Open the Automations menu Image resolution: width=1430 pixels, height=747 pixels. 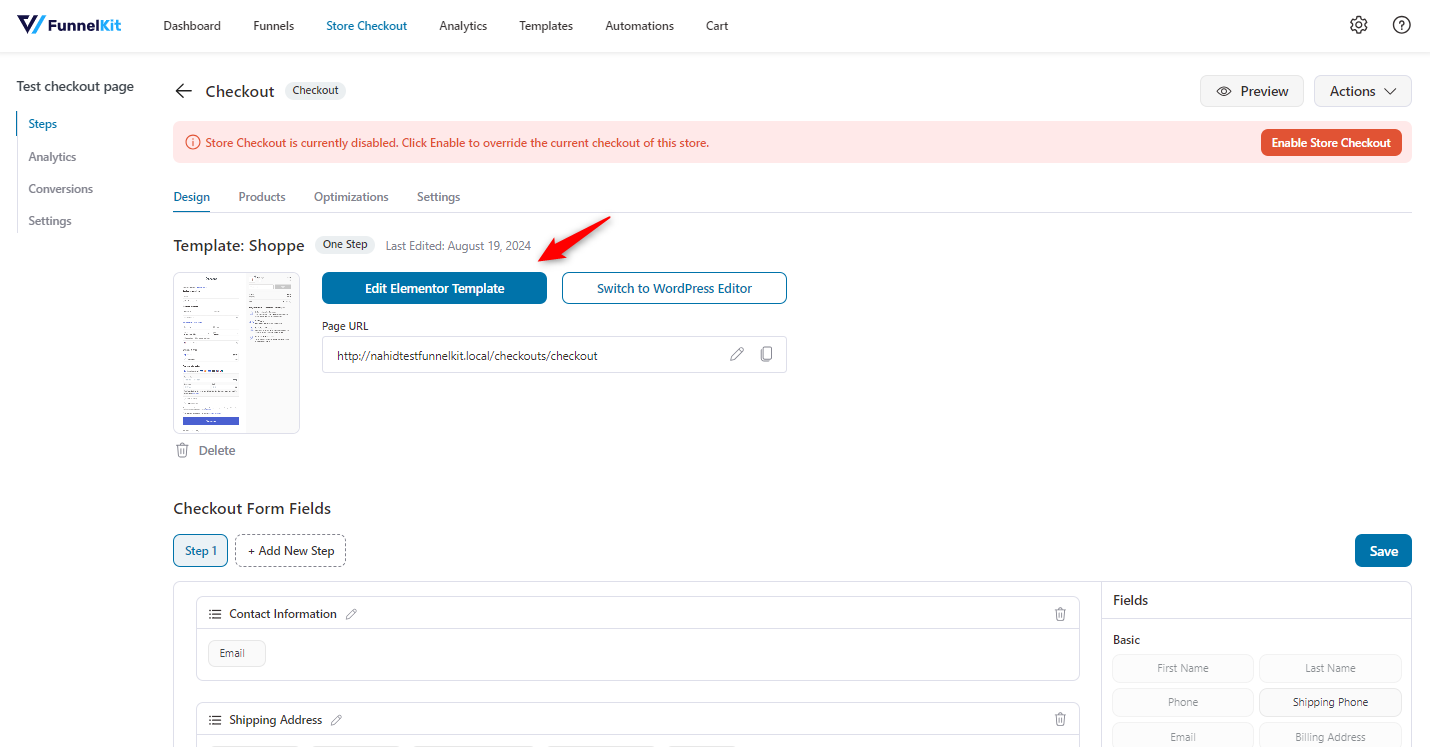[639, 26]
